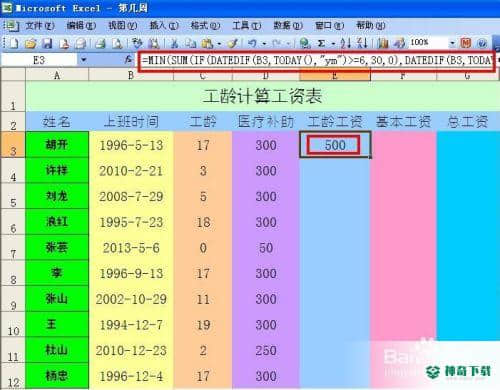Open the 格式 menu

205,25
